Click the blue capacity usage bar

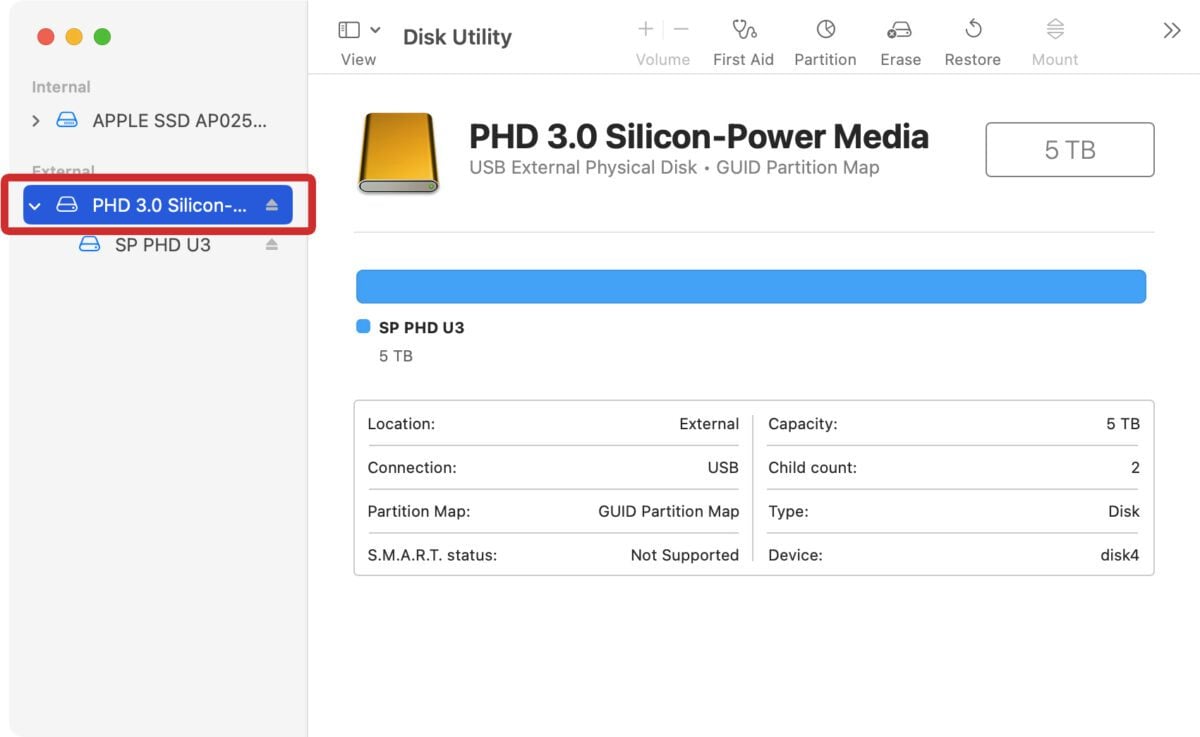[750, 286]
